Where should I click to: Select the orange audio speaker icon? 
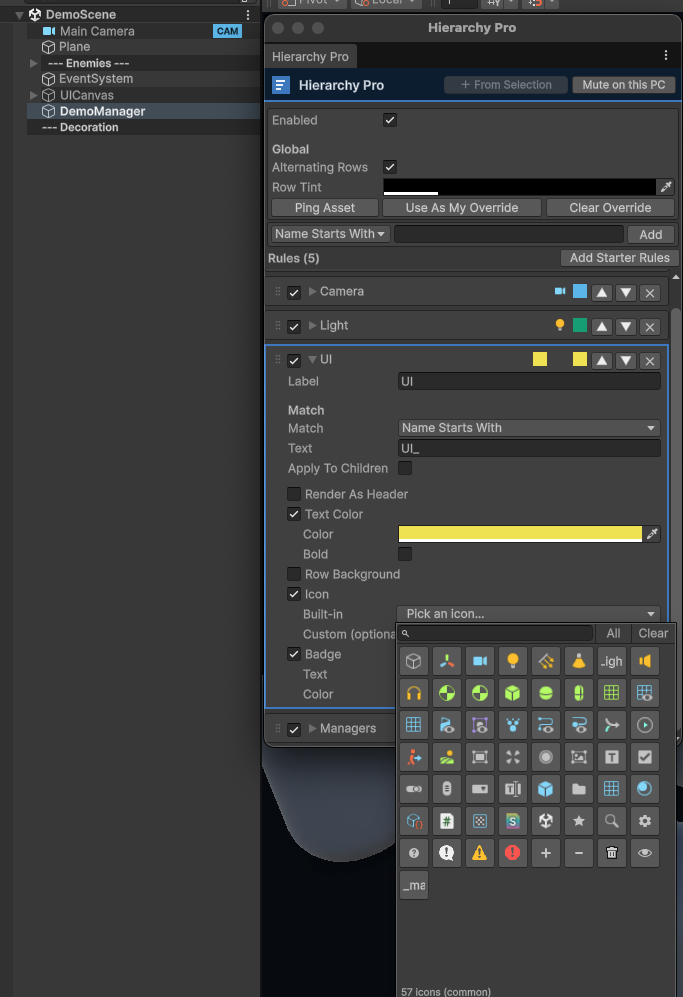pyautogui.click(x=645, y=661)
